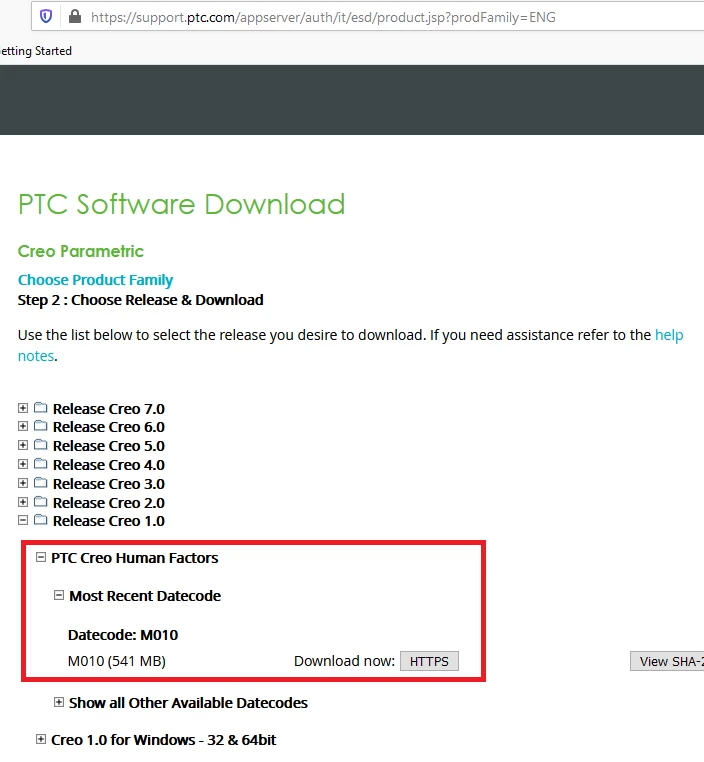Click the Download now: label
Image resolution: width=704 pixels, height=762 pixels.
click(x=344, y=661)
